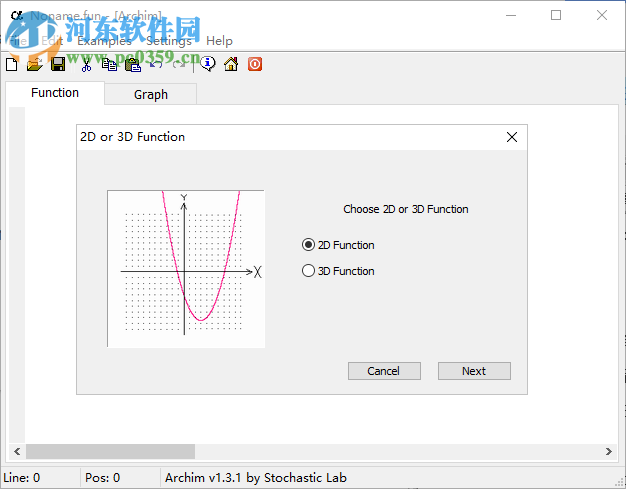The height and width of the screenshot is (489, 626).
Task: Open a file using the folder icon
Action: tap(35, 64)
